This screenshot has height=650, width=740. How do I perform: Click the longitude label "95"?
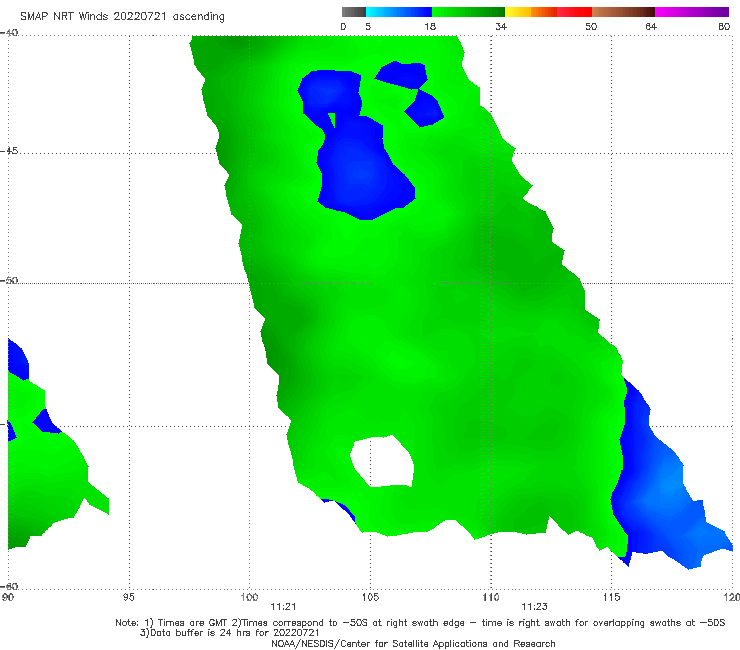128,598
